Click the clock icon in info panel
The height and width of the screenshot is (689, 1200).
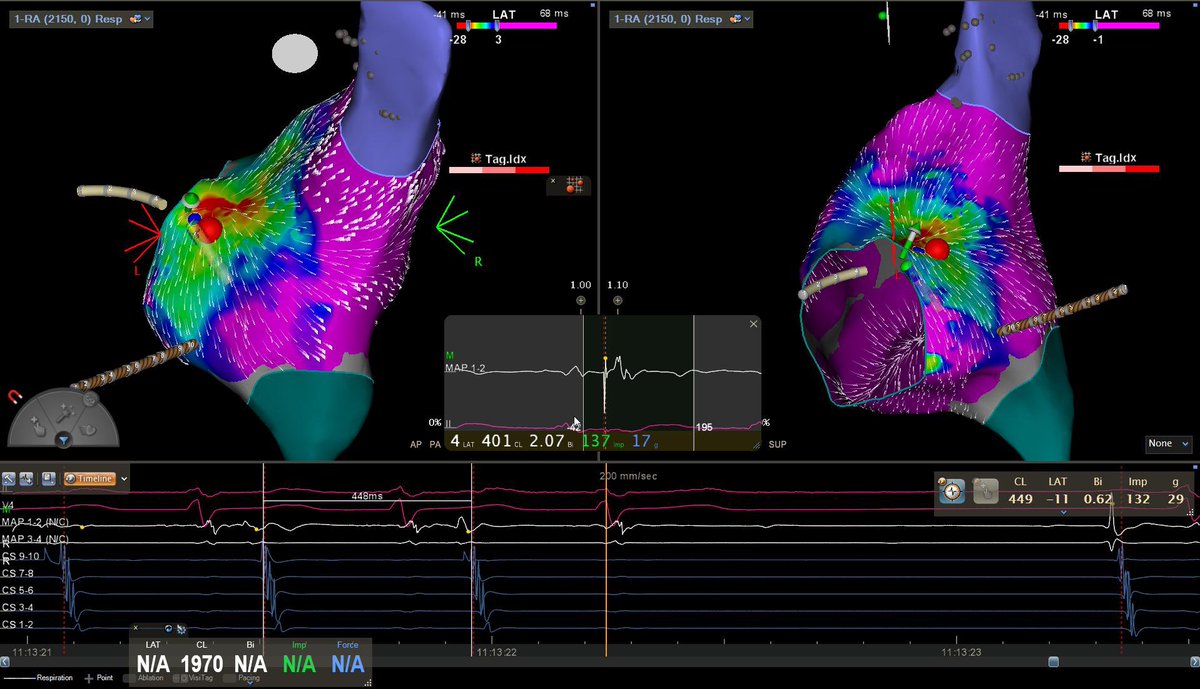pos(952,492)
